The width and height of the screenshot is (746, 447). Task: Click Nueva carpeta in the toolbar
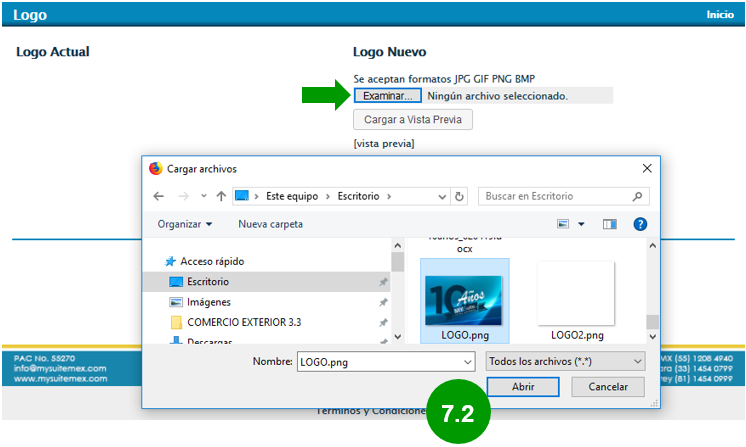tap(270, 224)
